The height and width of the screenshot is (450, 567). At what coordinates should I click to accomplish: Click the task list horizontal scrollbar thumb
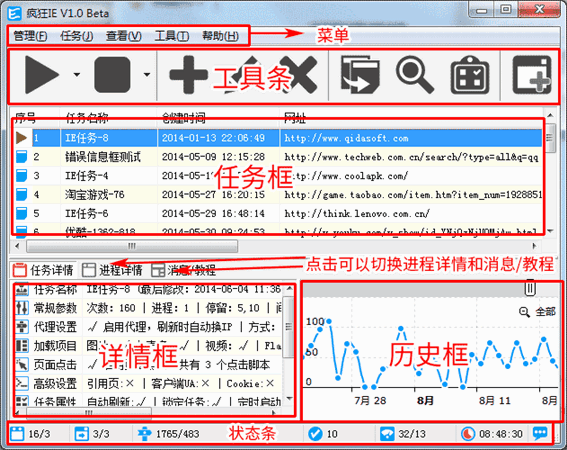click(x=132, y=246)
